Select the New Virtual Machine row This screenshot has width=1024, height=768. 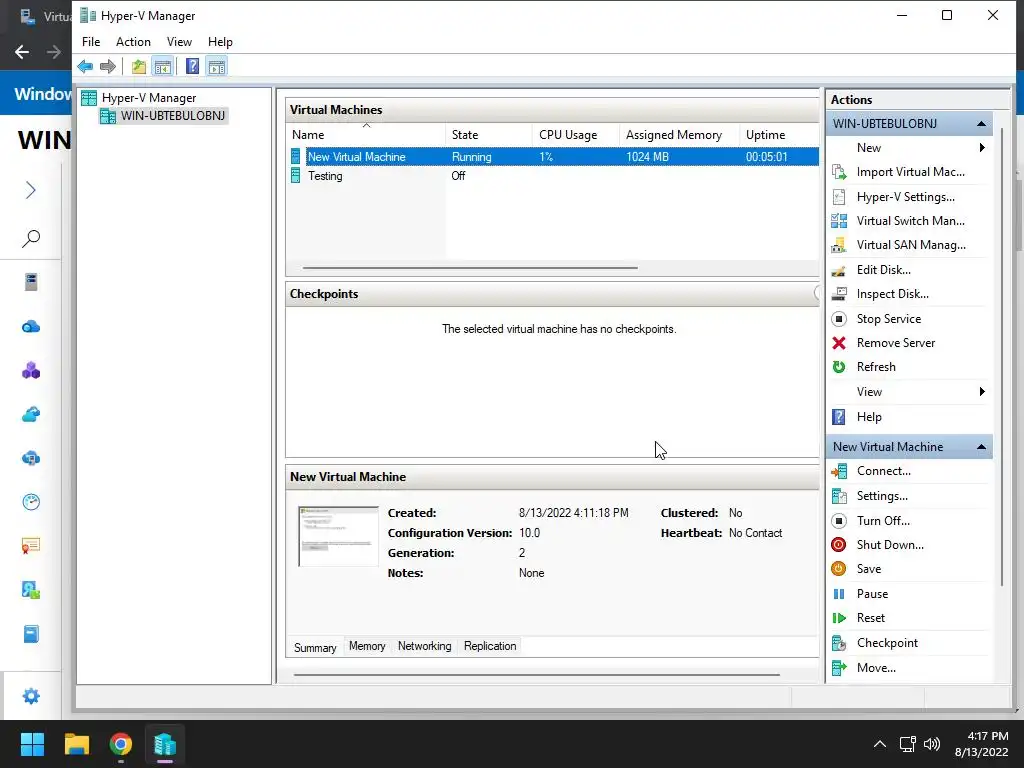(554, 157)
